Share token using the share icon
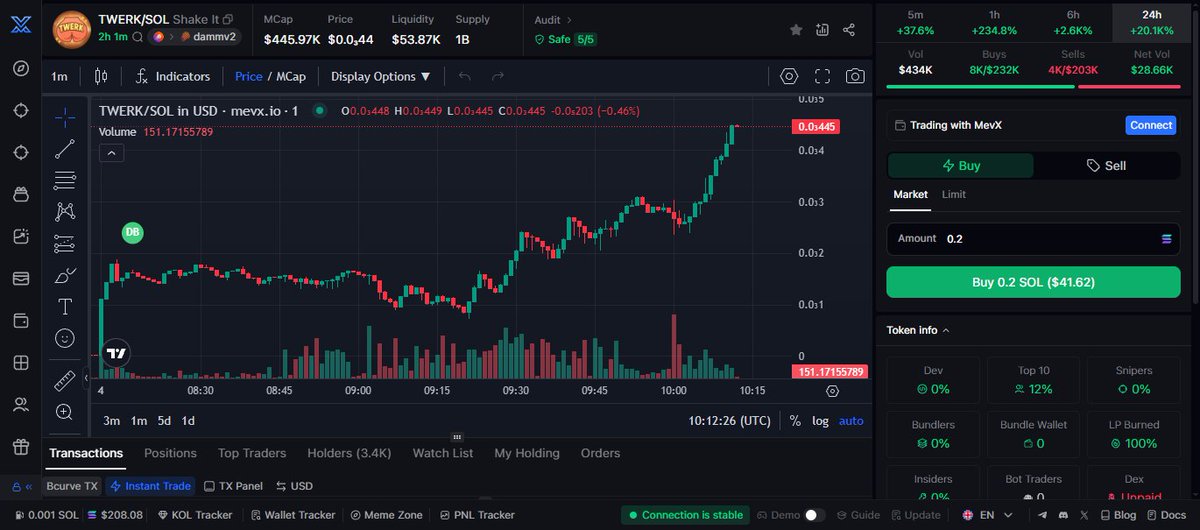 click(849, 30)
